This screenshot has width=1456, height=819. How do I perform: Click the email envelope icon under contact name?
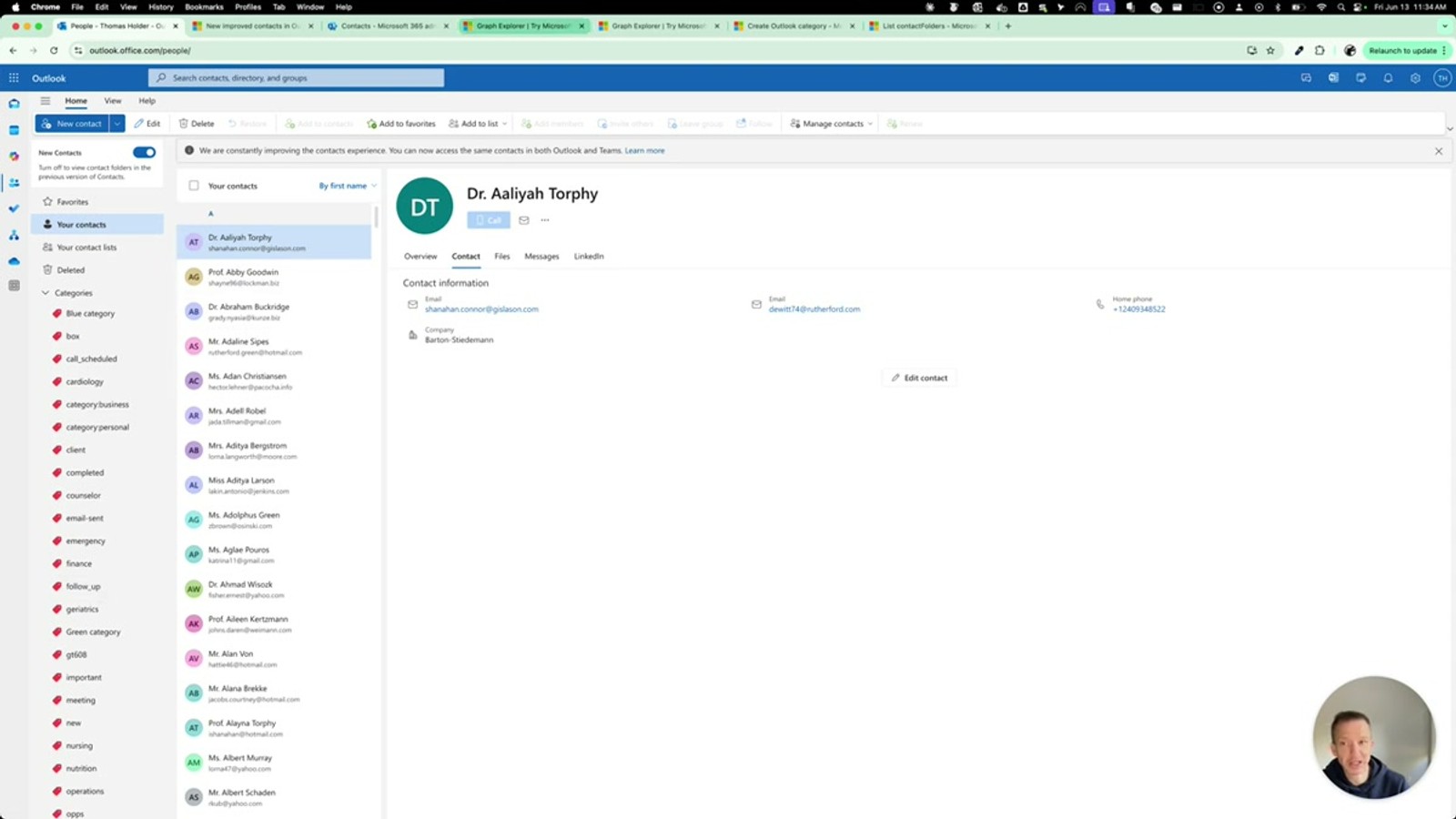[523, 220]
